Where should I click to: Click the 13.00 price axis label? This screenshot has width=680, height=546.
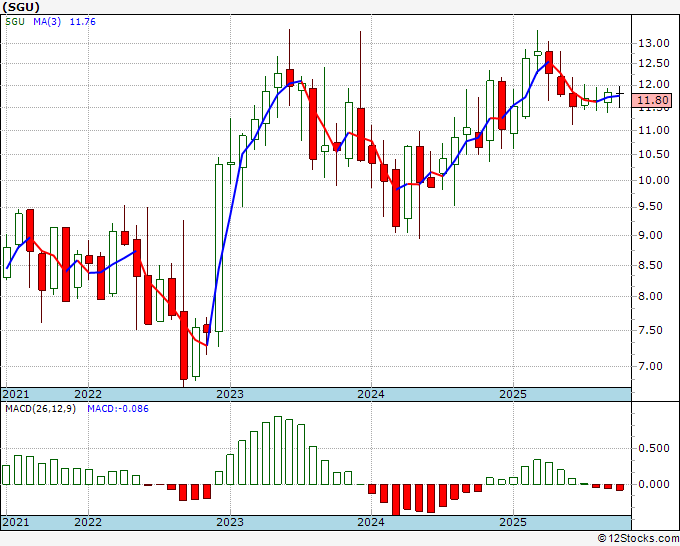[654, 43]
